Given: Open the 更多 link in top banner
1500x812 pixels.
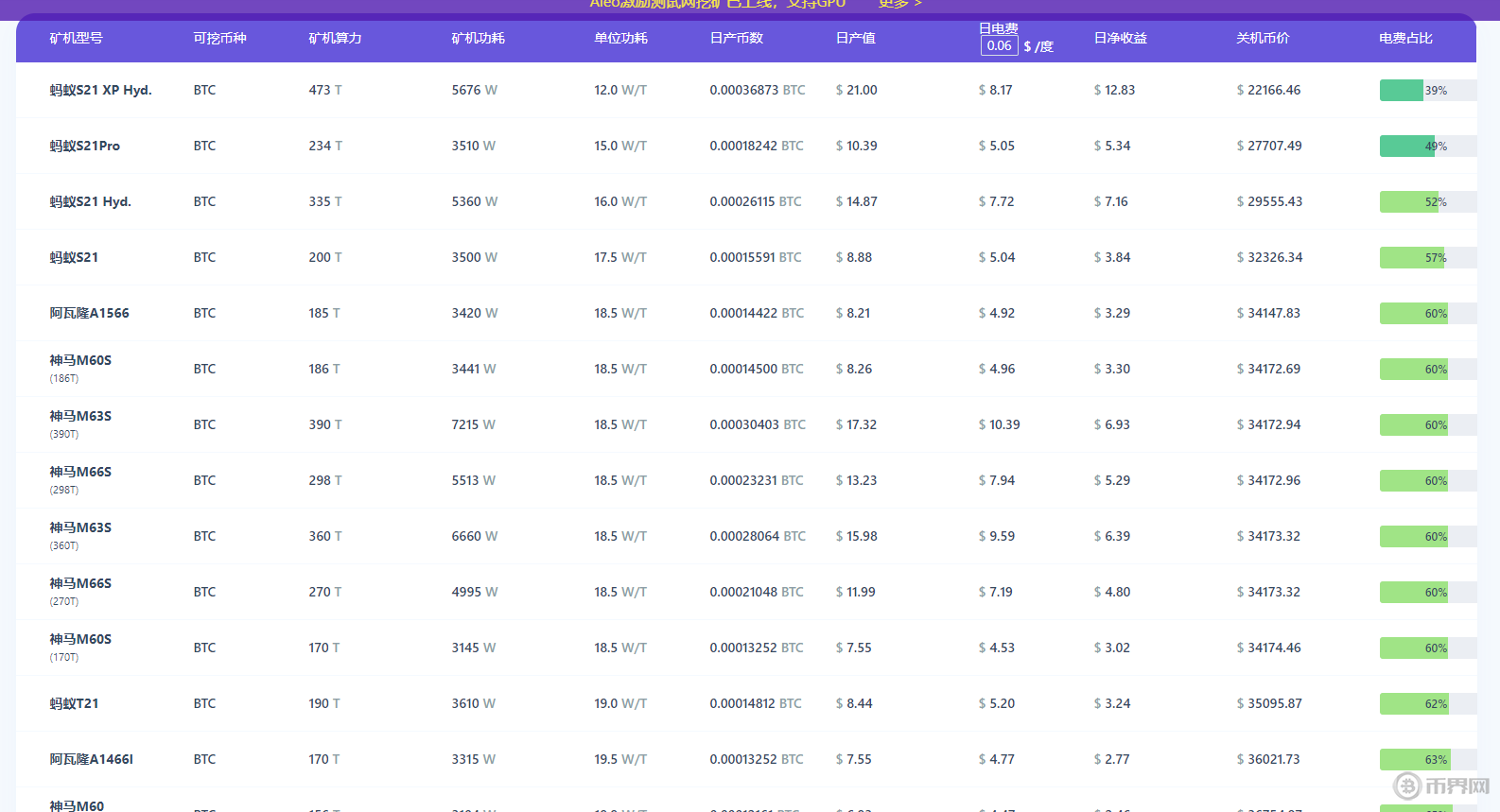Looking at the screenshot, I should tap(898, 4).
